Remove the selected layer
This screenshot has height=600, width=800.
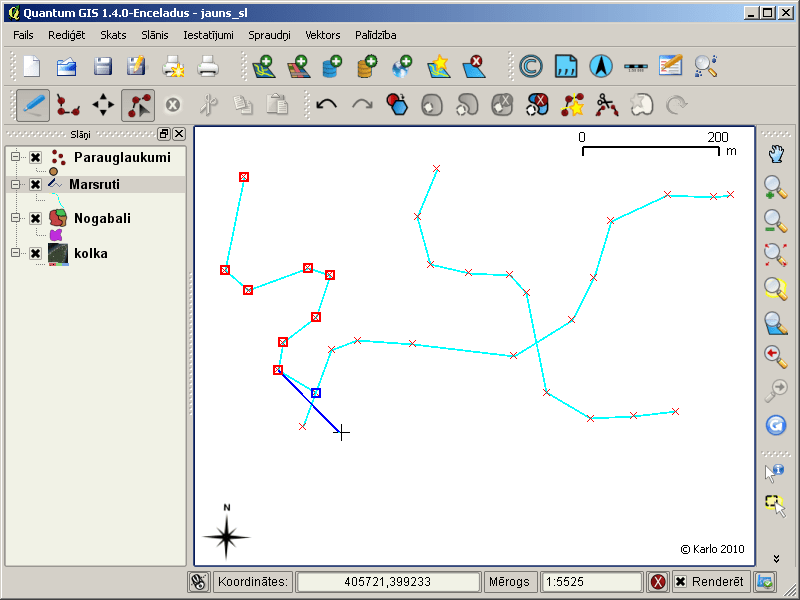point(474,67)
